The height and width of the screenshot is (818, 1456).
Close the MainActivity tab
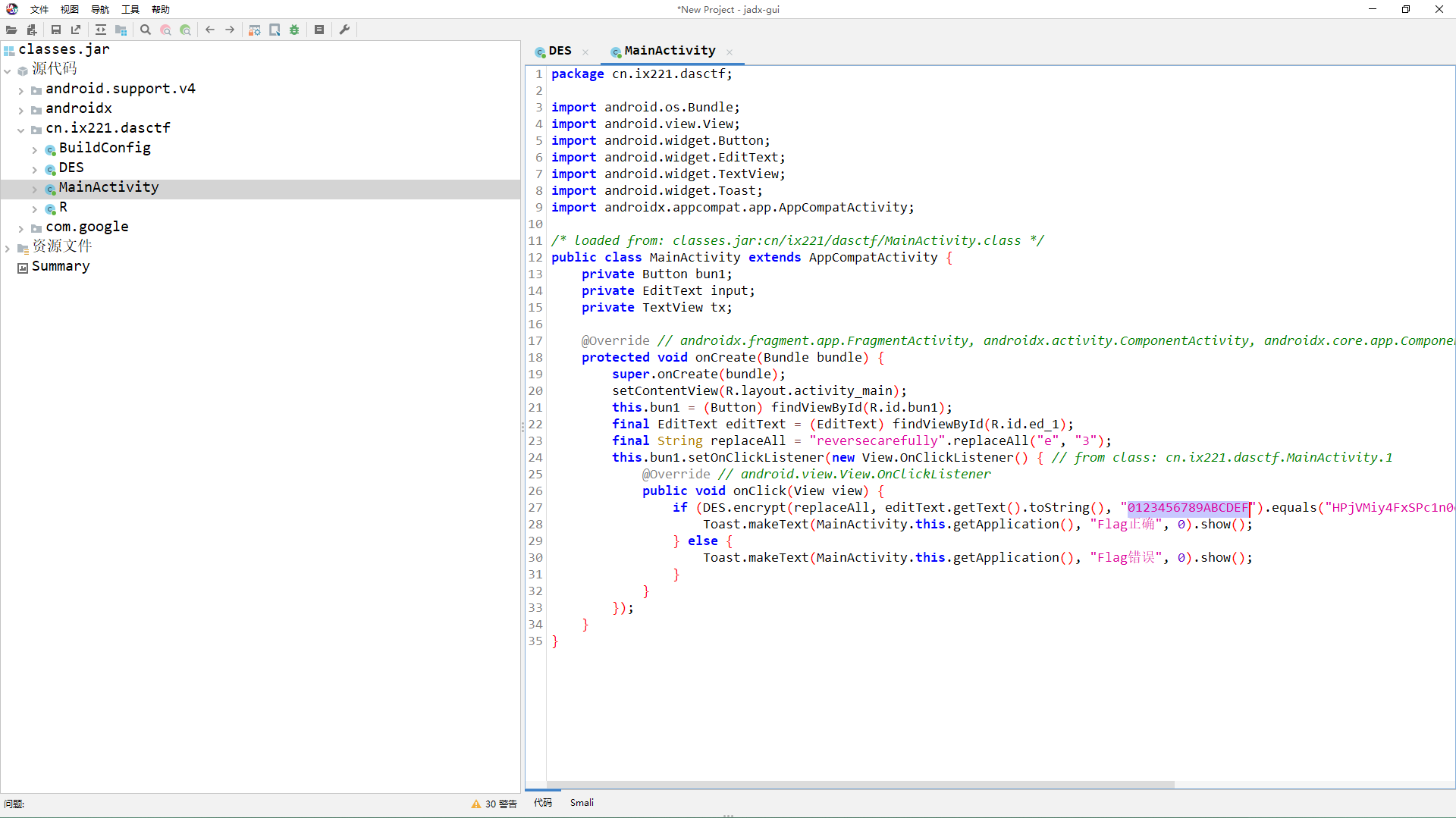730,52
